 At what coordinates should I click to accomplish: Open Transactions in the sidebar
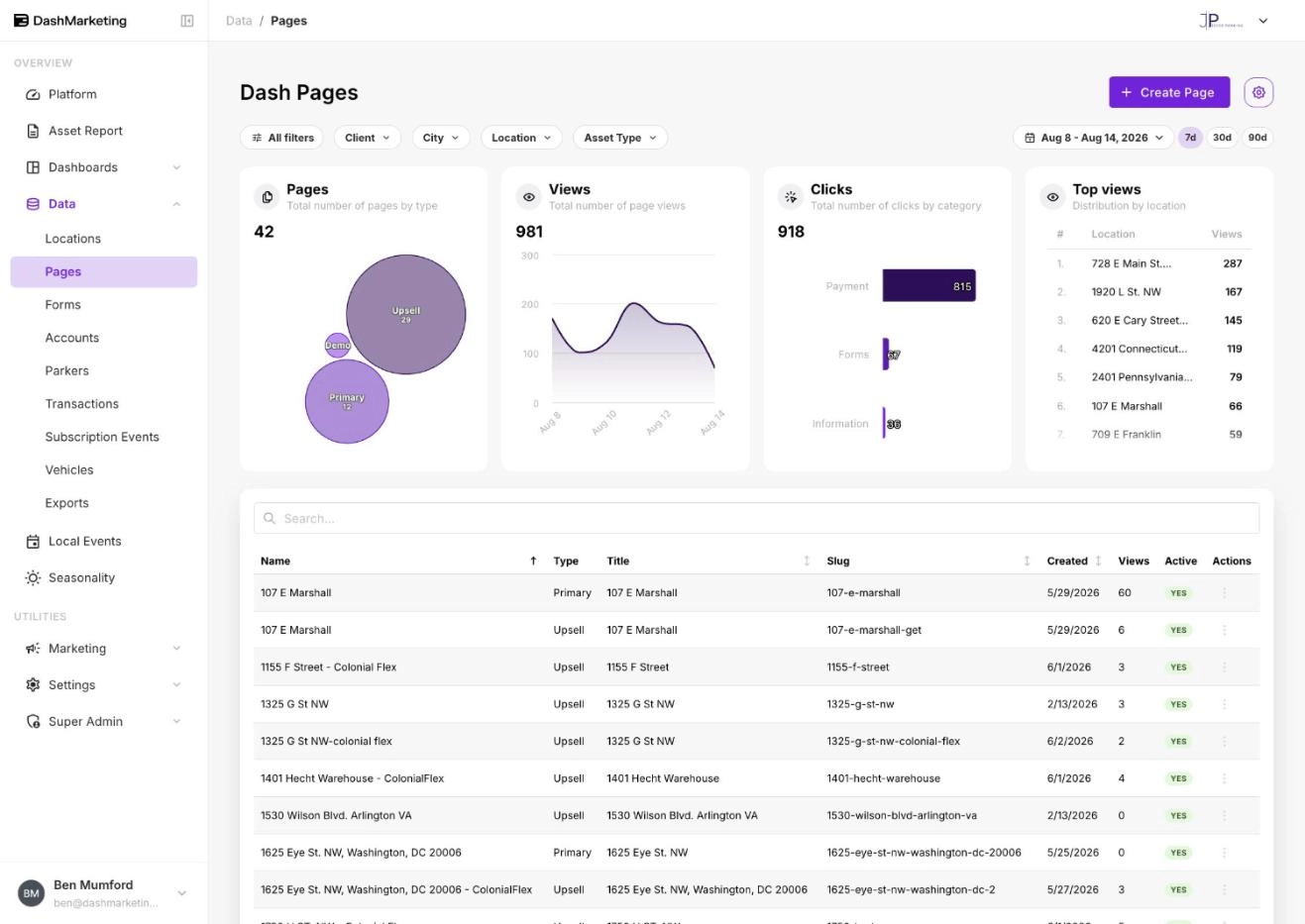tap(82, 404)
